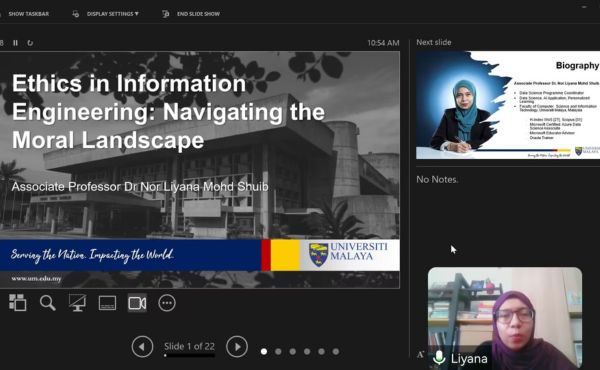
Task: Click the Display Settings icon
Action: click(76, 14)
